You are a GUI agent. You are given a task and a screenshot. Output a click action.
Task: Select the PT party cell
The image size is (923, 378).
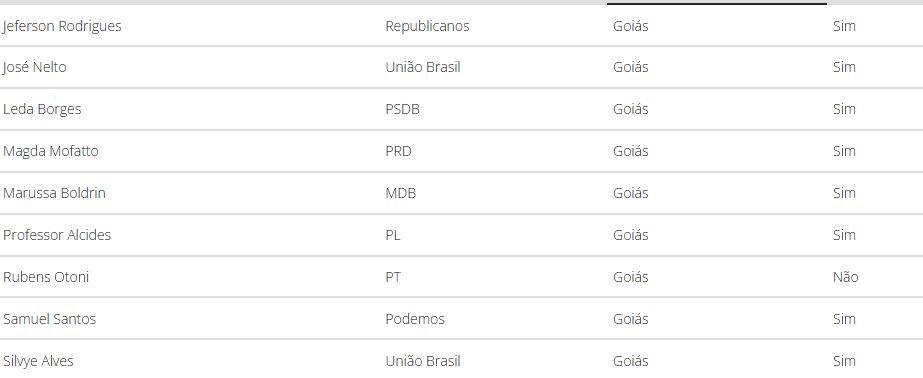(x=393, y=277)
